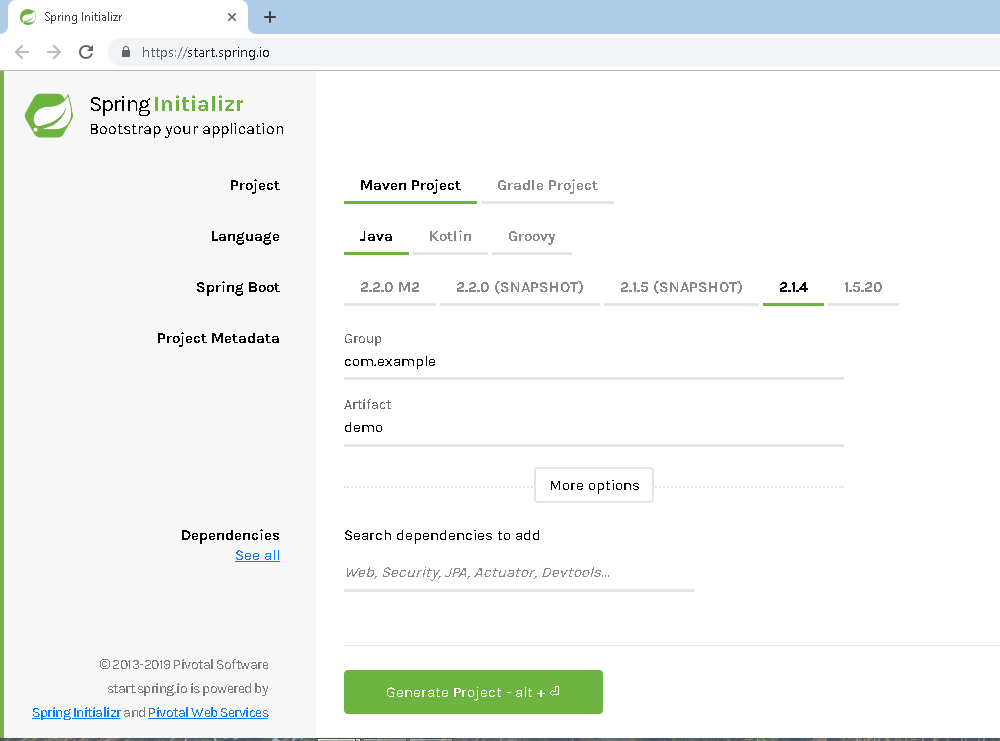Image resolution: width=1000 pixels, height=741 pixels.
Task: Click the browser forward arrow icon
Action: [x=53, y=51]
